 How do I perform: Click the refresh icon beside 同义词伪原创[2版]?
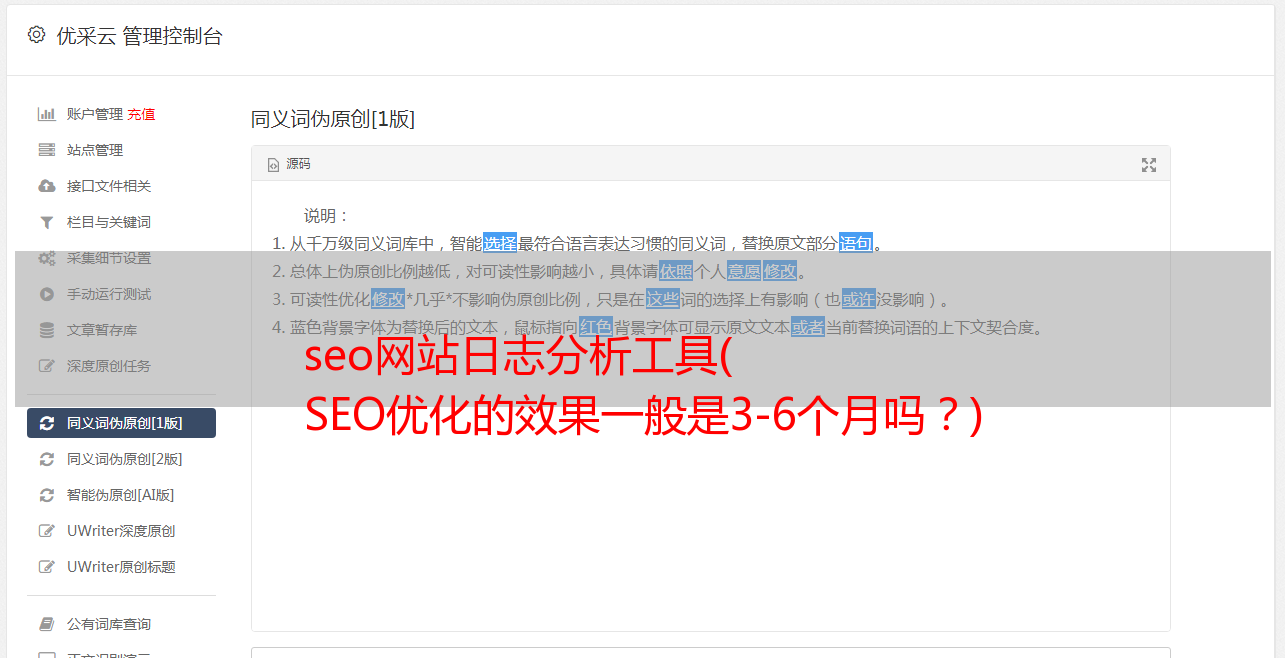tap(46, 459)
